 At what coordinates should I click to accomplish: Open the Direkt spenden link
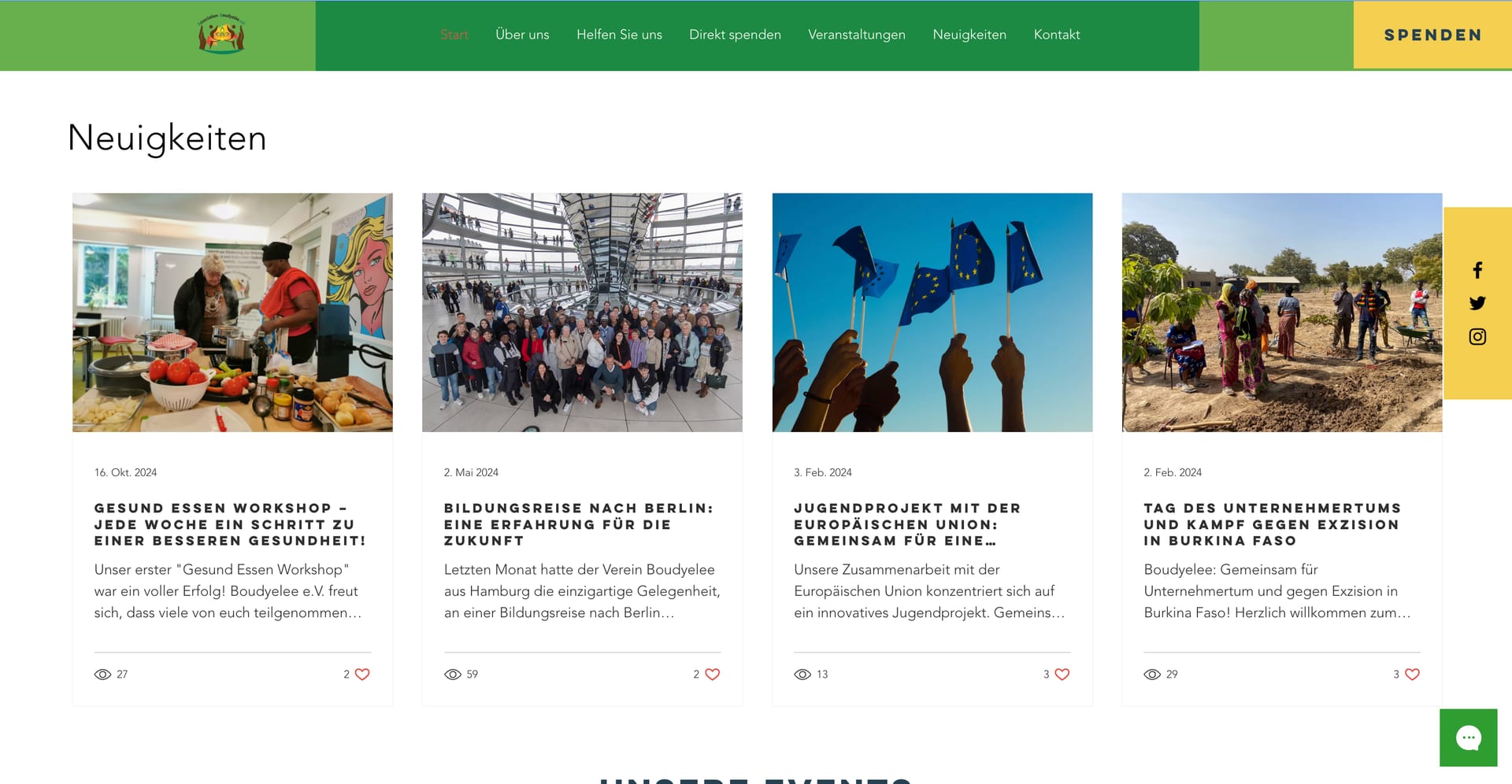[x=735, y=35]
